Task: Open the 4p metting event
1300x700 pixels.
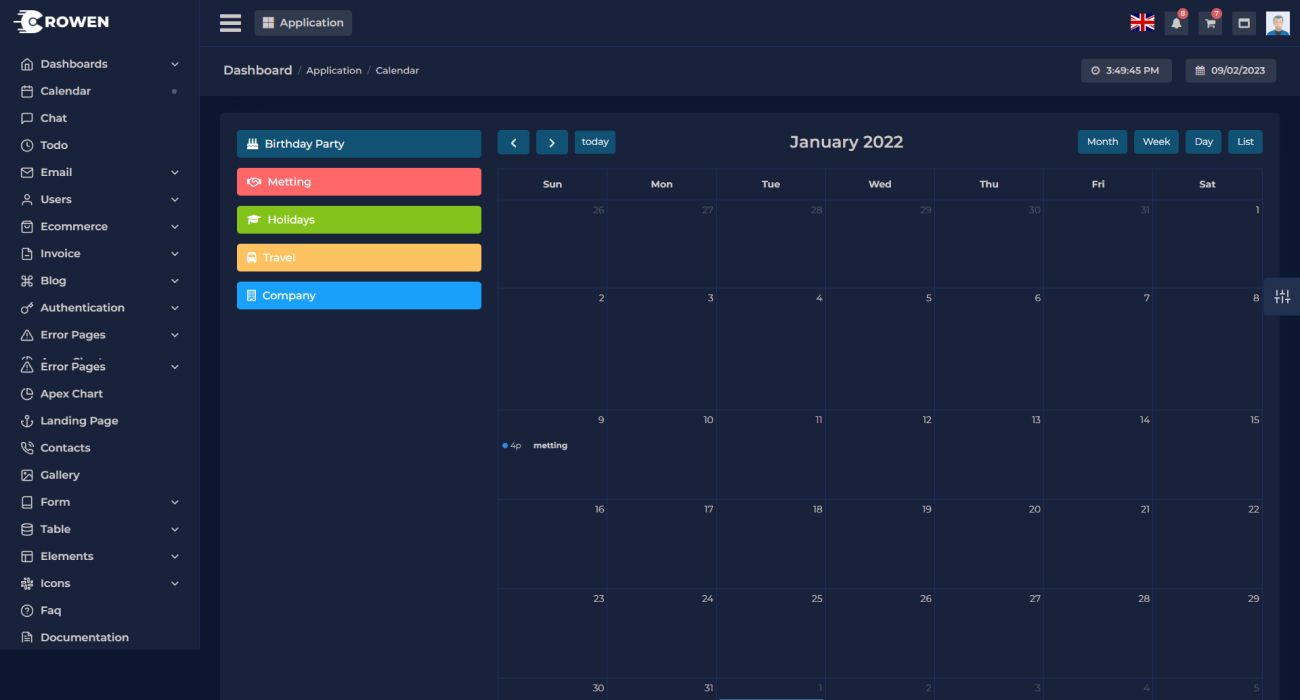Action: point(552,446)
